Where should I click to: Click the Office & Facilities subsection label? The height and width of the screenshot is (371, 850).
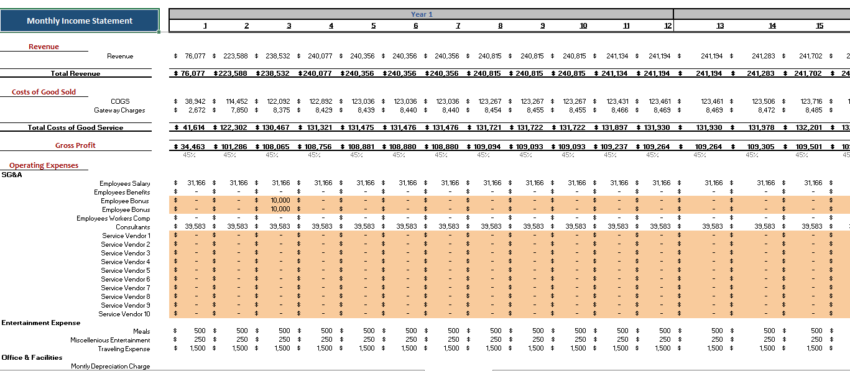click(31, 357)
